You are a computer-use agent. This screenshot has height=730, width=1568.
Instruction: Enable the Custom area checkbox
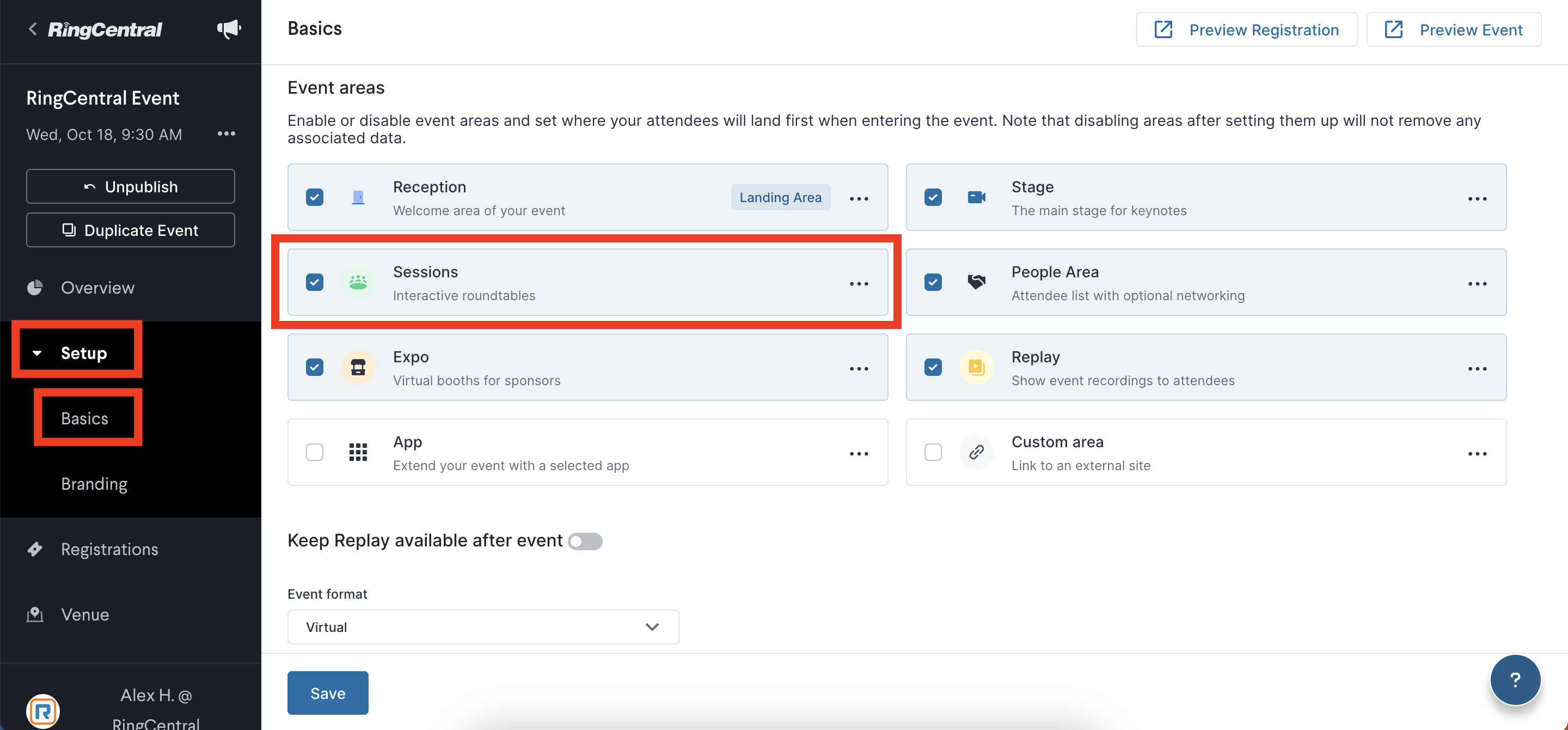click(933, 452)
